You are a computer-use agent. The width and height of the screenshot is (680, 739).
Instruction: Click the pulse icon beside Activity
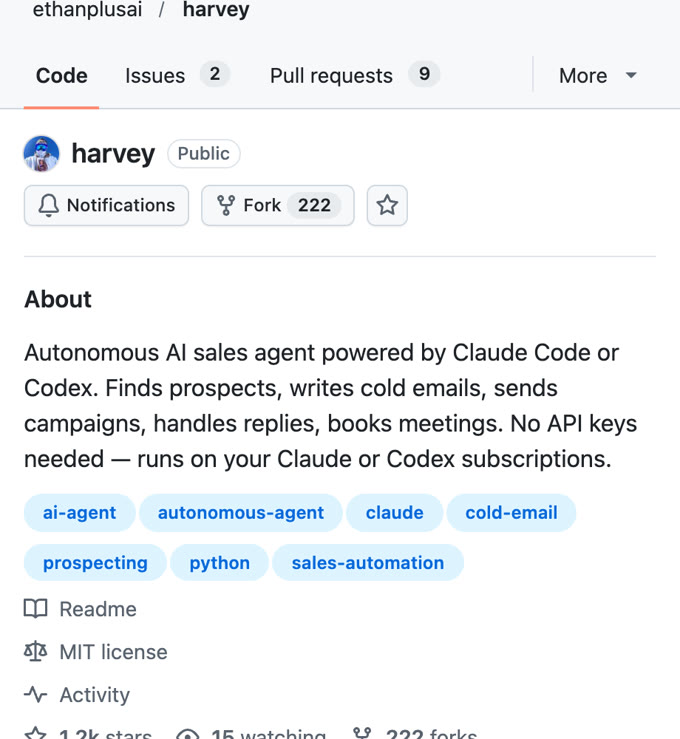click(x=36, y=695)
